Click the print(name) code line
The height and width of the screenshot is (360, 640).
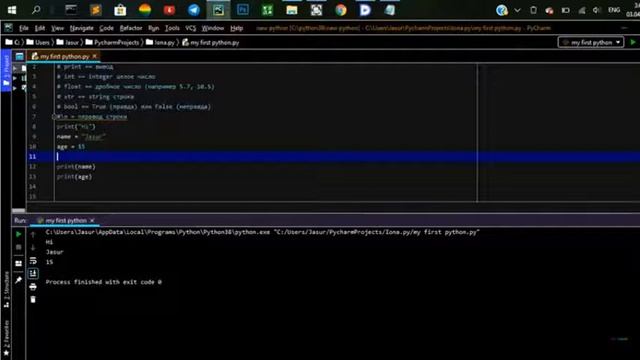pyautogui.click(x=76, y=167)
